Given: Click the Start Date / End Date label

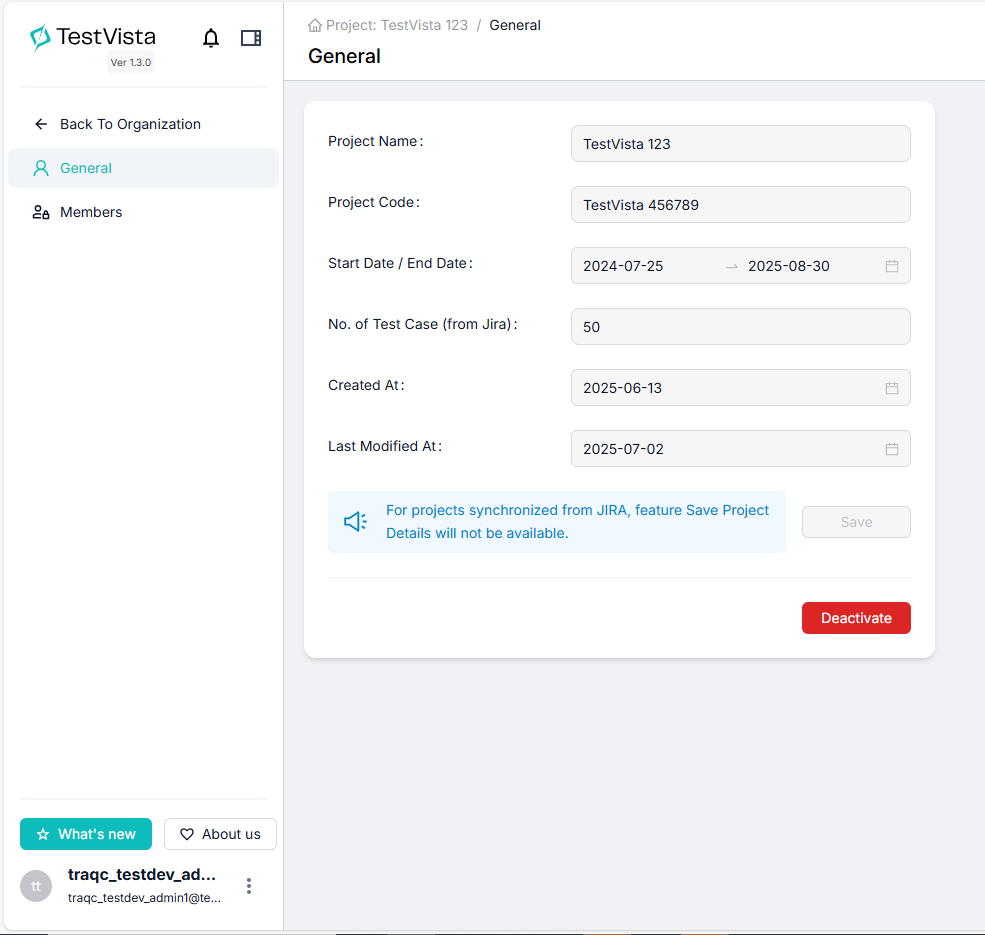Looking at the screenshot, I should click(x=400, y=263).
